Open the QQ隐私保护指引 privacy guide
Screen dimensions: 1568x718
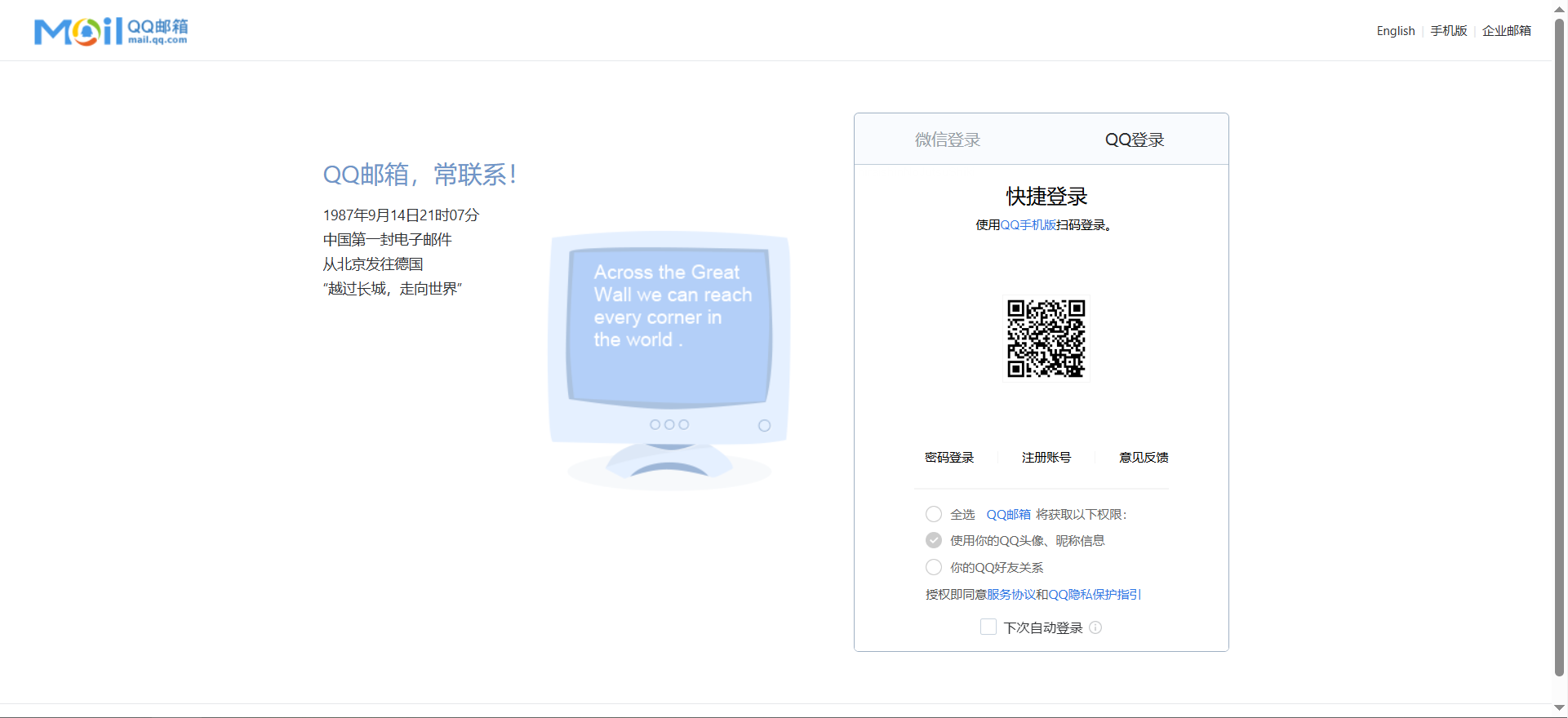pyautogui.click(x=1095, y=595)
